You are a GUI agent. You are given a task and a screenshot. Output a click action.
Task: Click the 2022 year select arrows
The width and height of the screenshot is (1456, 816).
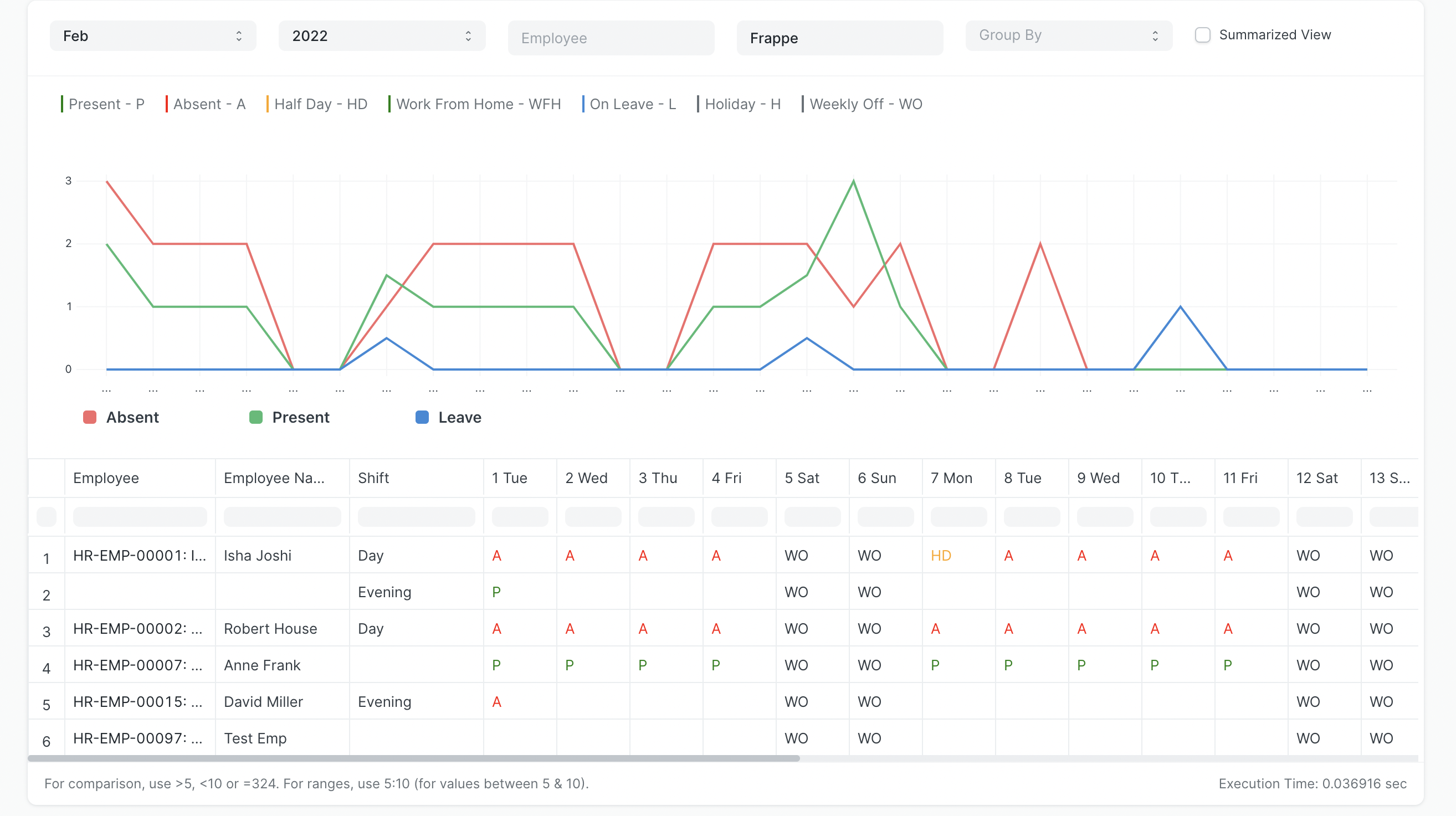(468, 36)
